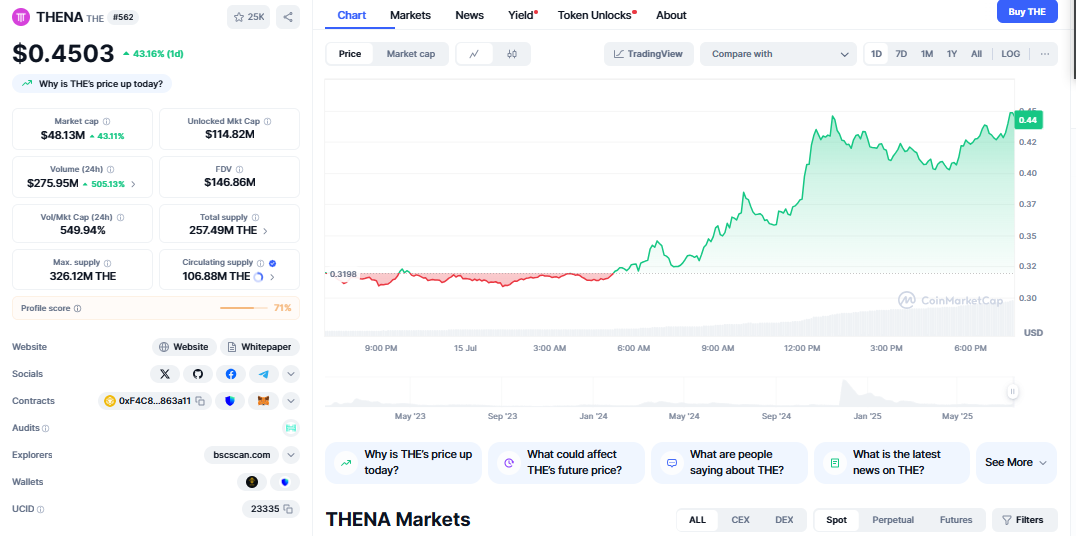Open the Facebook social link

[231, 374]
